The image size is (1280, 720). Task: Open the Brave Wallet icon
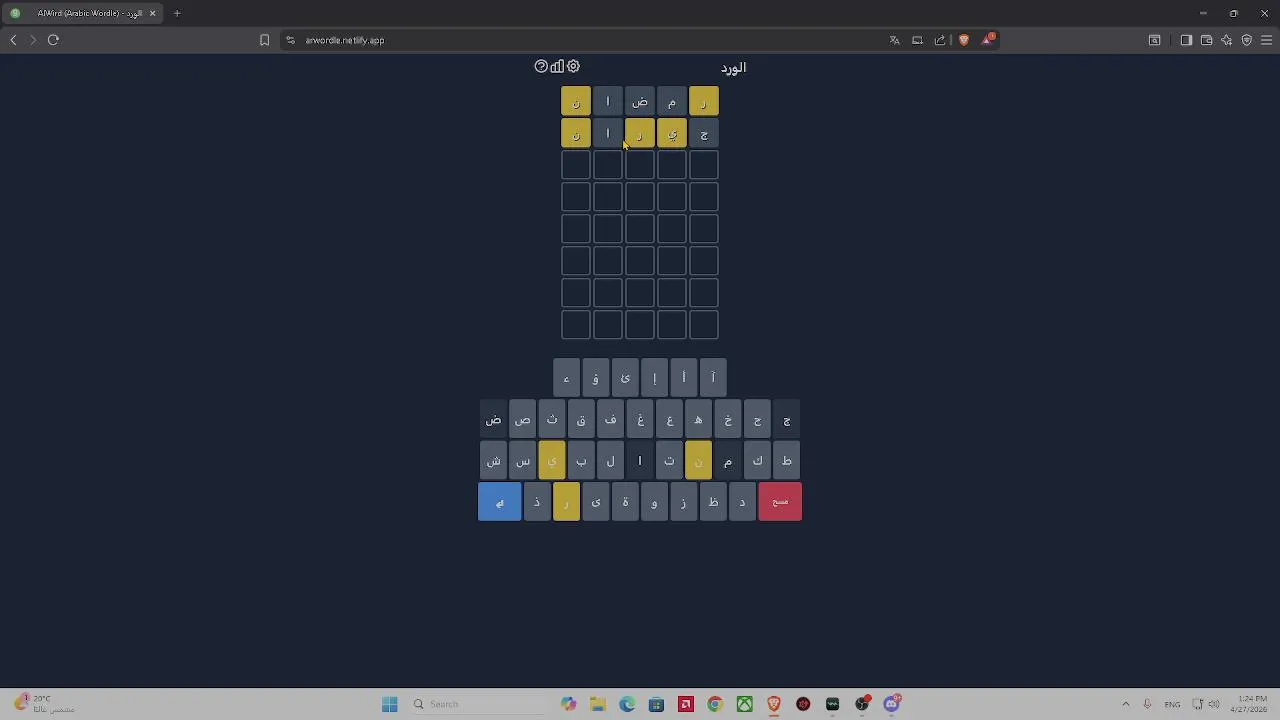1206,40
